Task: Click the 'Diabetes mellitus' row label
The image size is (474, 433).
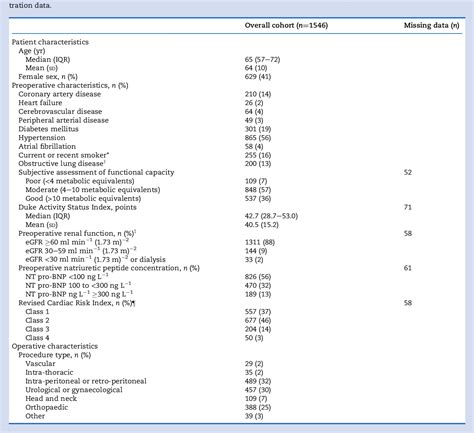Action: (49, 129)
